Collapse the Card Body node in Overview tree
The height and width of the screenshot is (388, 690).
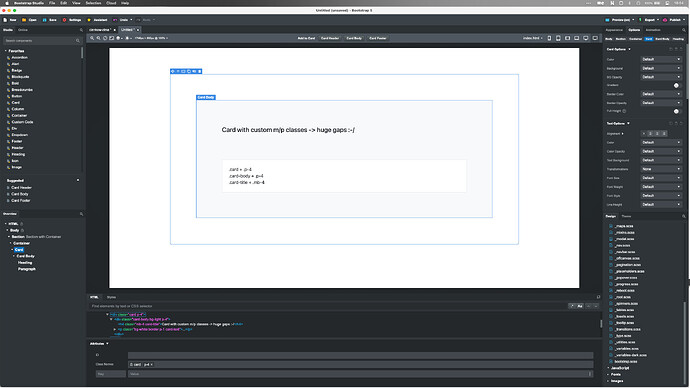tap(14, 256)
